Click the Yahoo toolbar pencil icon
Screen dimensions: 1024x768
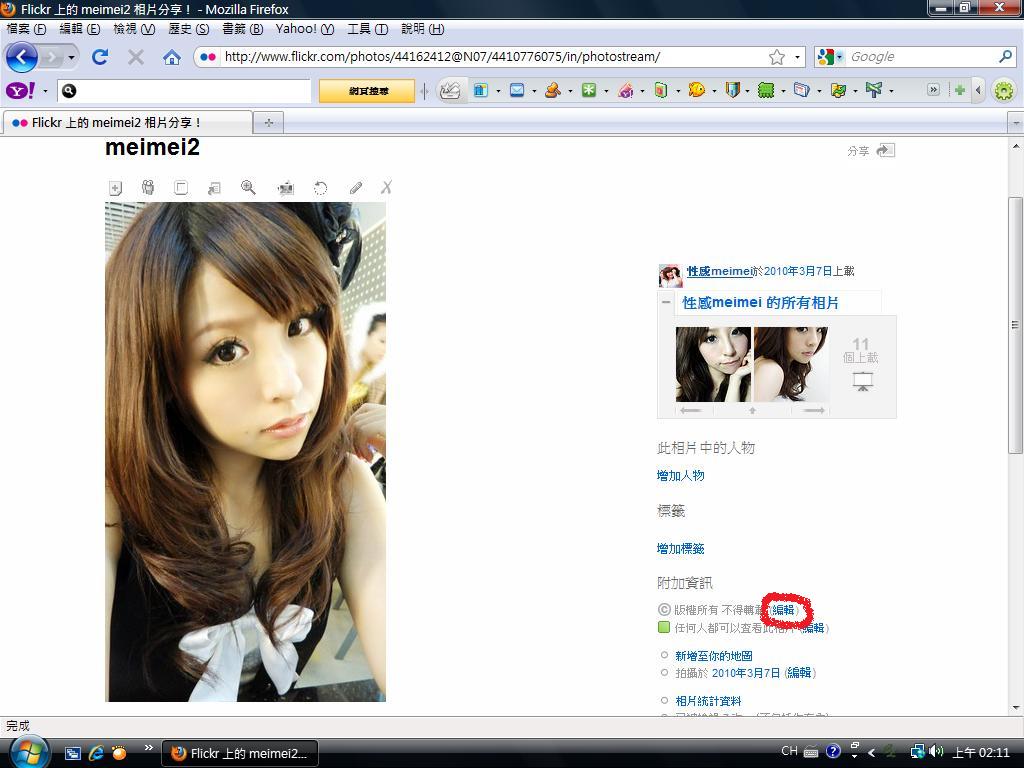pyautogui.click(x=450, y=90)
